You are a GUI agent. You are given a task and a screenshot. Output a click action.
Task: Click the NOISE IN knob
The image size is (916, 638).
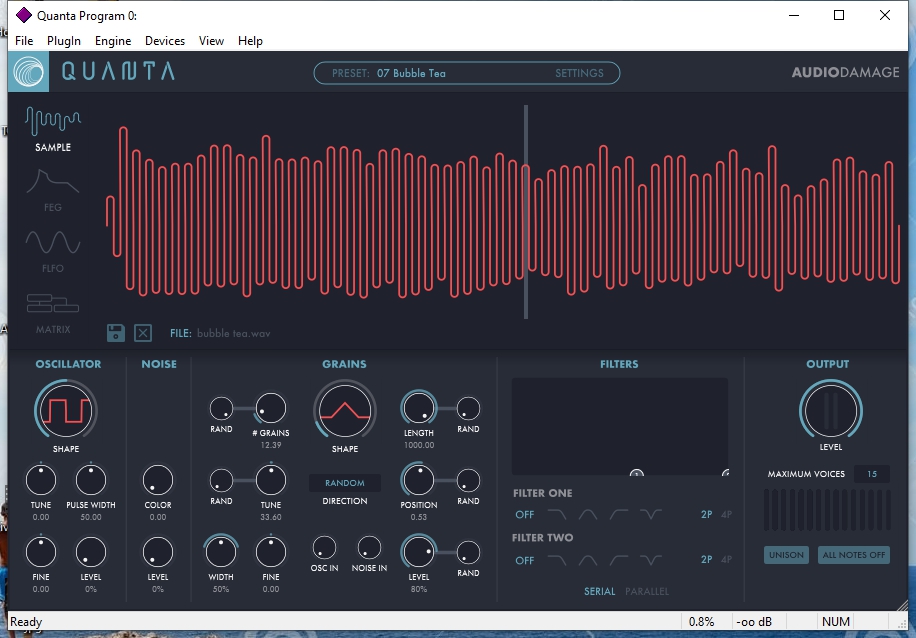click(369, 548)
